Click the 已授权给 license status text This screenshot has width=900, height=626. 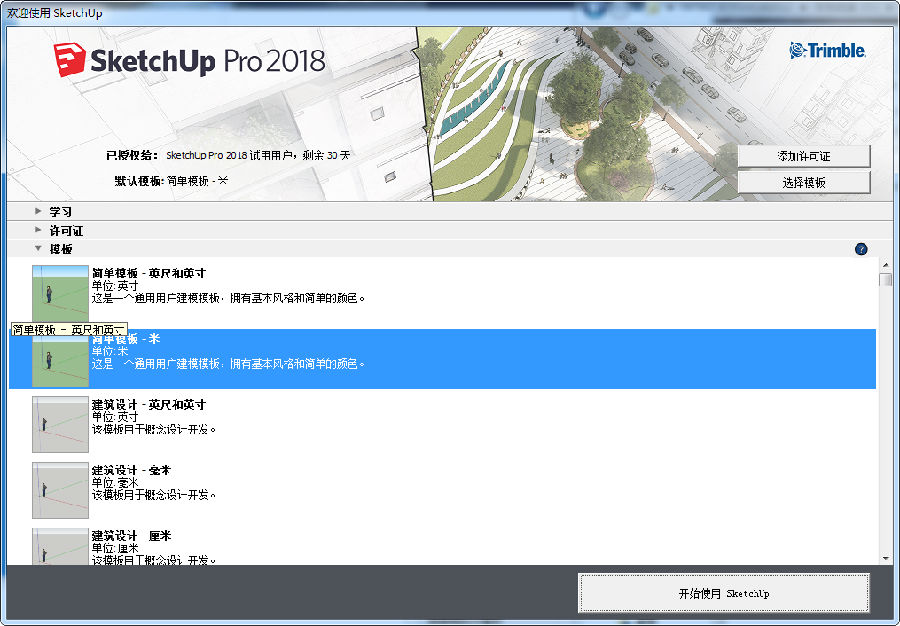click(228, 155)
